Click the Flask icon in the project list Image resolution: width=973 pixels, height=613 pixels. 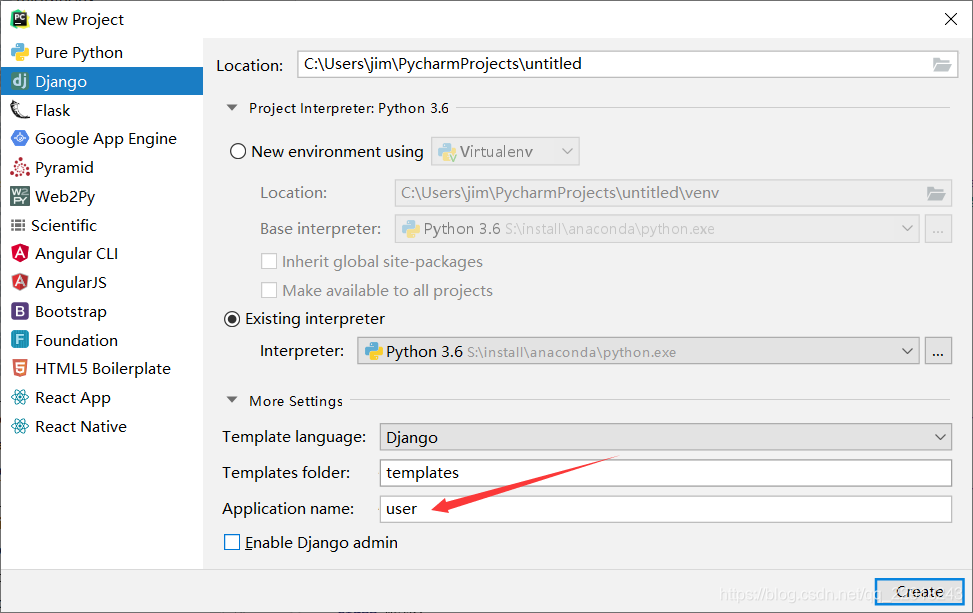[20, 110]
